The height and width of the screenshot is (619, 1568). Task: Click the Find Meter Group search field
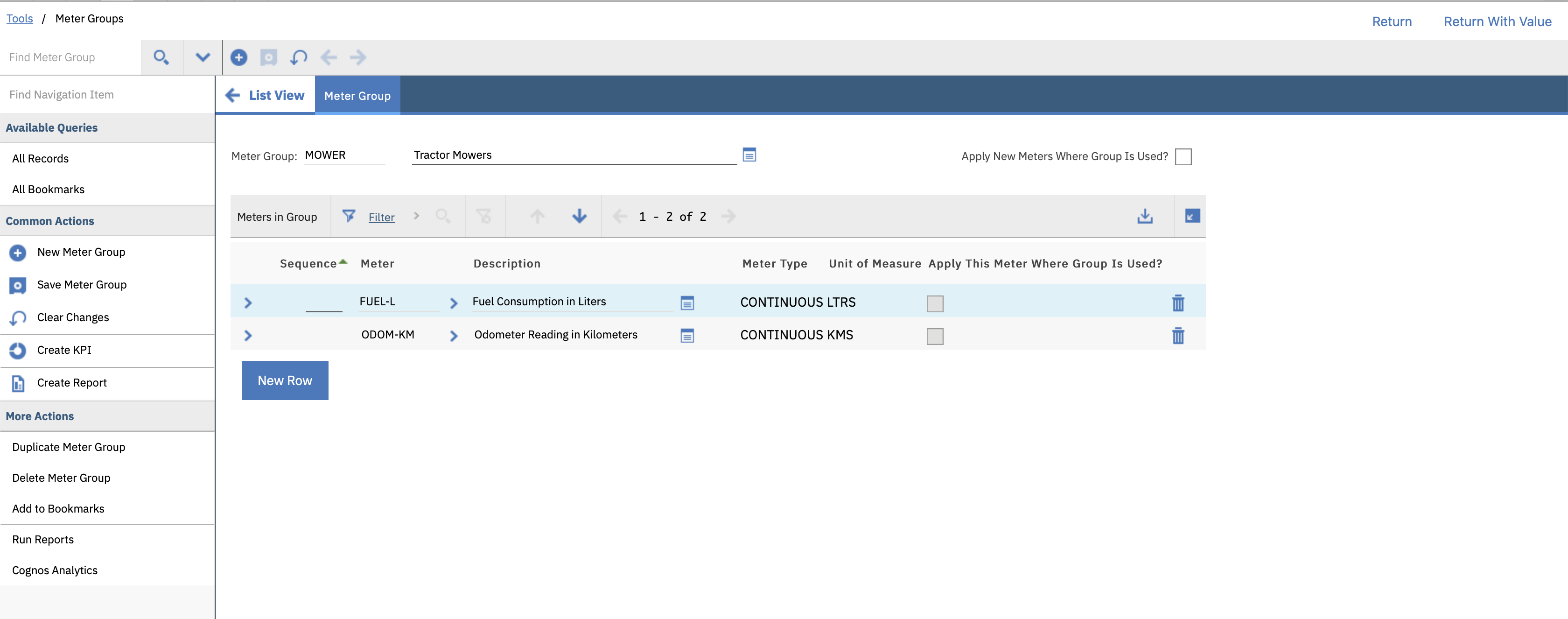(70, 57)
